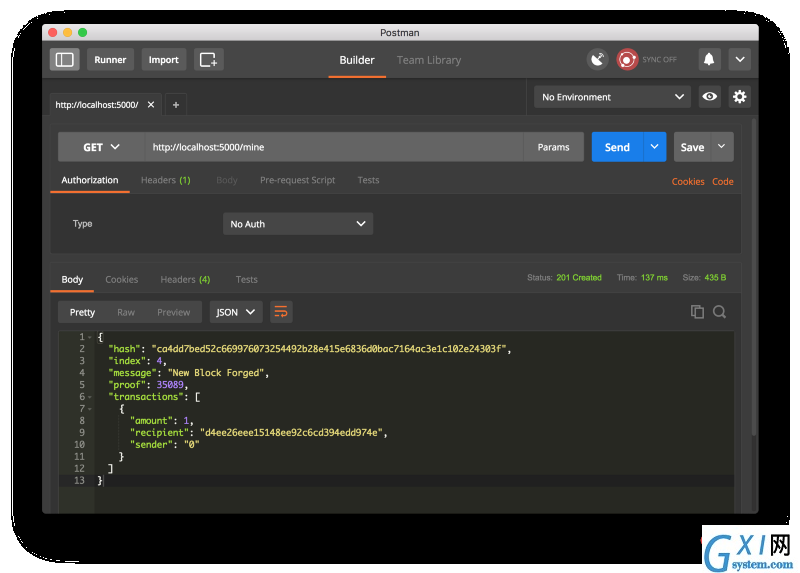Image resolution: width=800 pixels, height=573 pixels.
Task: Click the recipient value string
Action: coord(291,433)
